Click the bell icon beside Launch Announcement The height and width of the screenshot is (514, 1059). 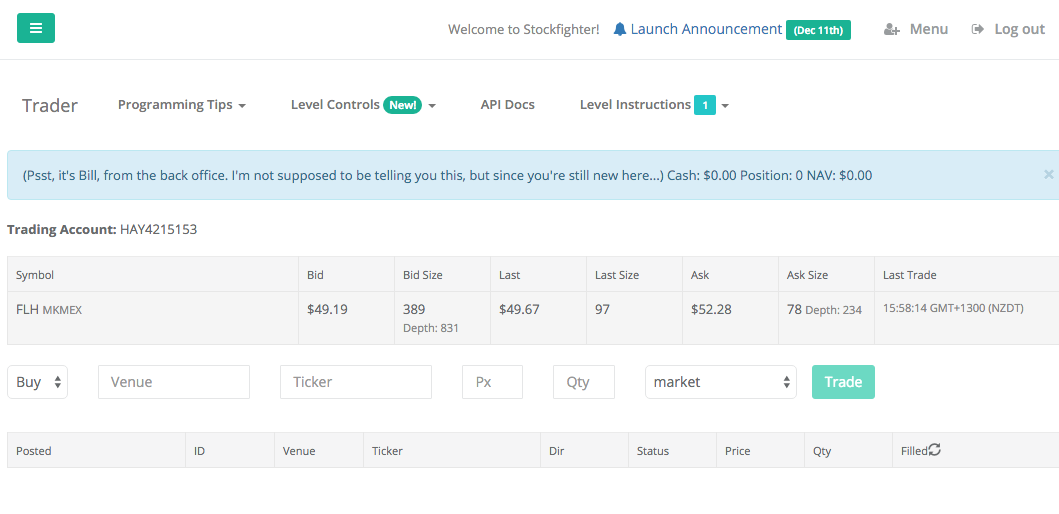(x=620, y=29)
